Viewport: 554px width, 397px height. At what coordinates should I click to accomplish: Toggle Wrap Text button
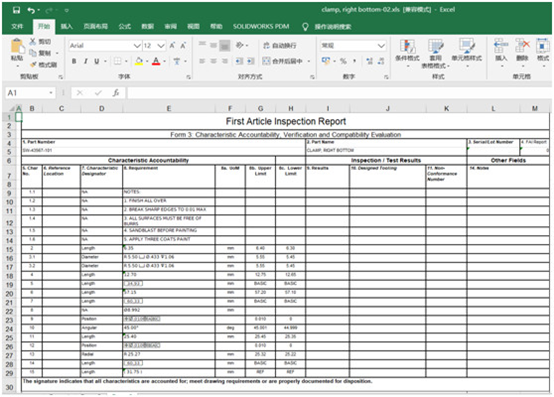280,46
